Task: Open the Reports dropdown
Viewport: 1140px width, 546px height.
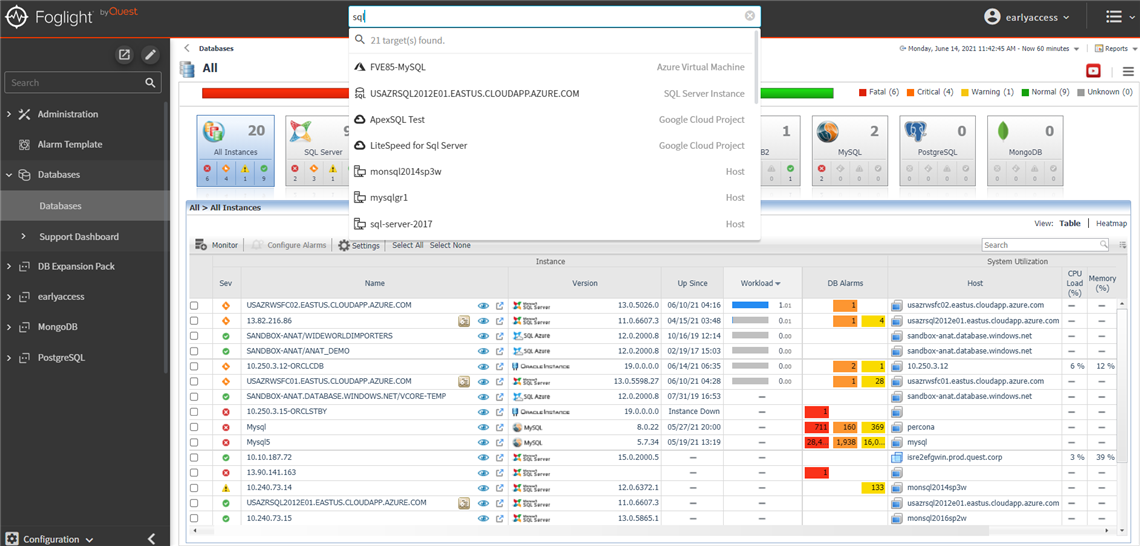Action: pos(1114,49)
